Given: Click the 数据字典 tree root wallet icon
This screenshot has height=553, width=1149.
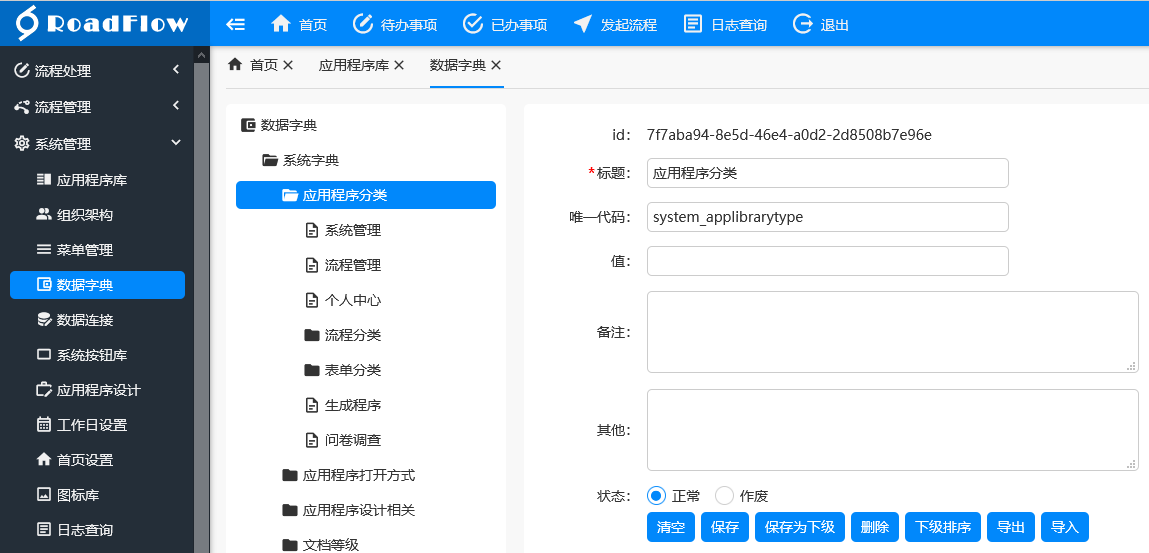Looking at the screenshot, I should 248,125.
